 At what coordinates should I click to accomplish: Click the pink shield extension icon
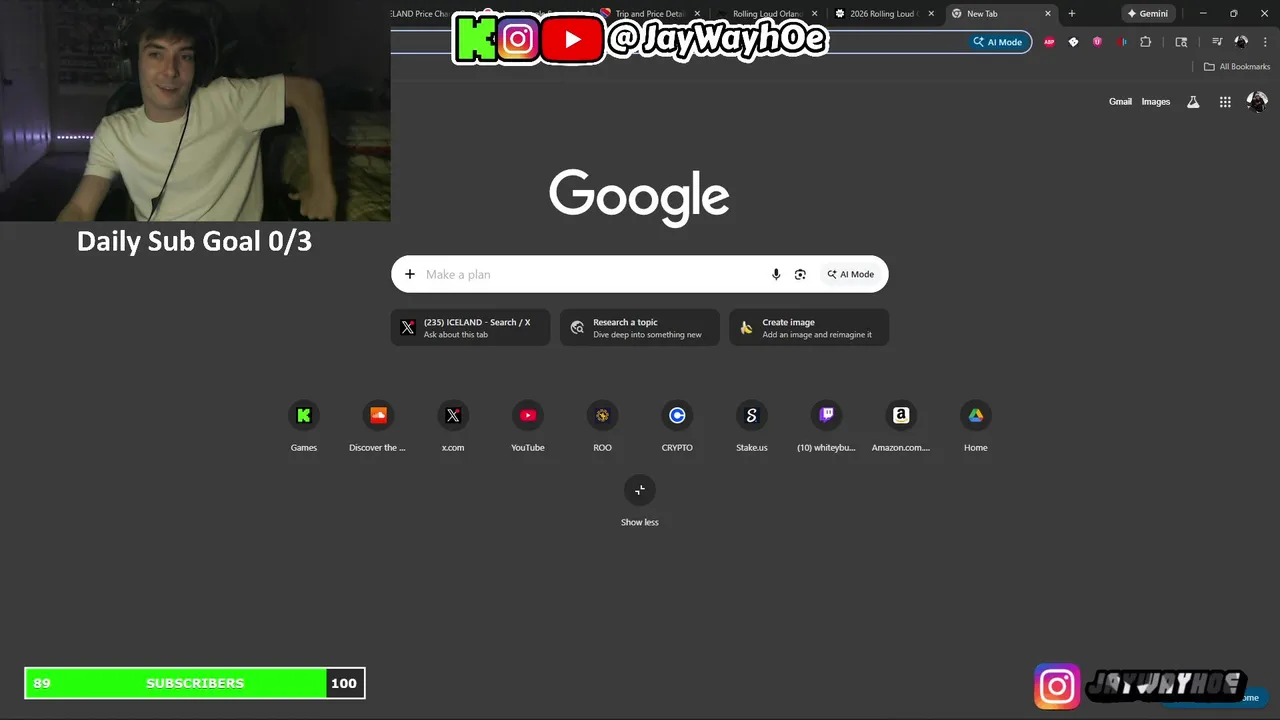tap(1097, 42)
